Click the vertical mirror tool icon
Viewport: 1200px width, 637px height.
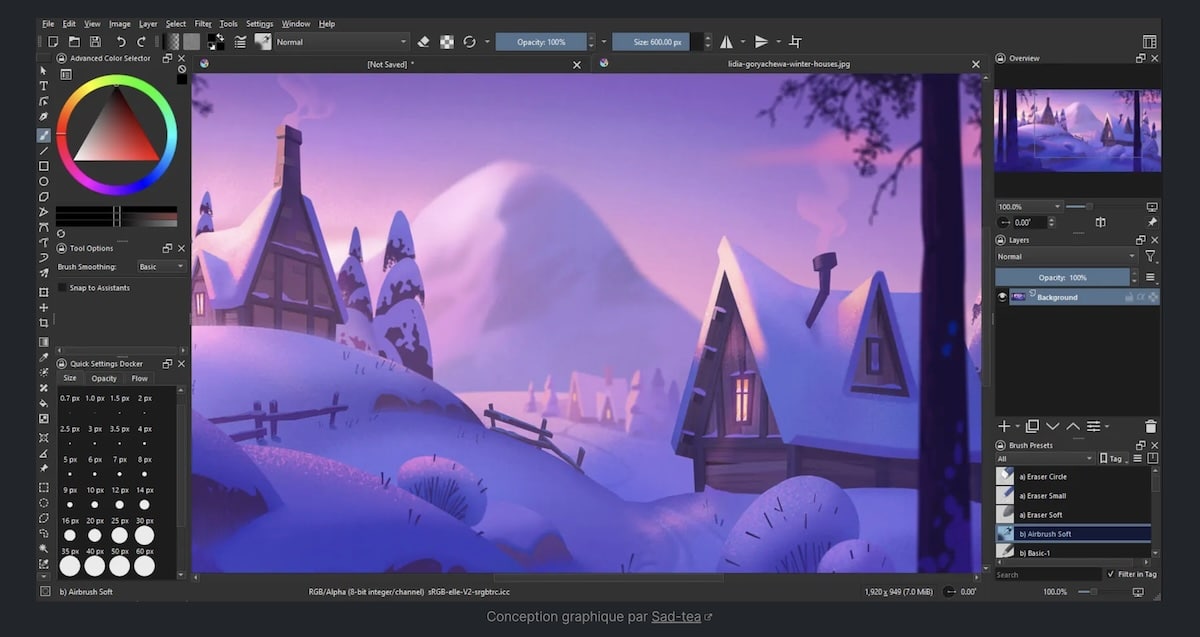(761, 42)
